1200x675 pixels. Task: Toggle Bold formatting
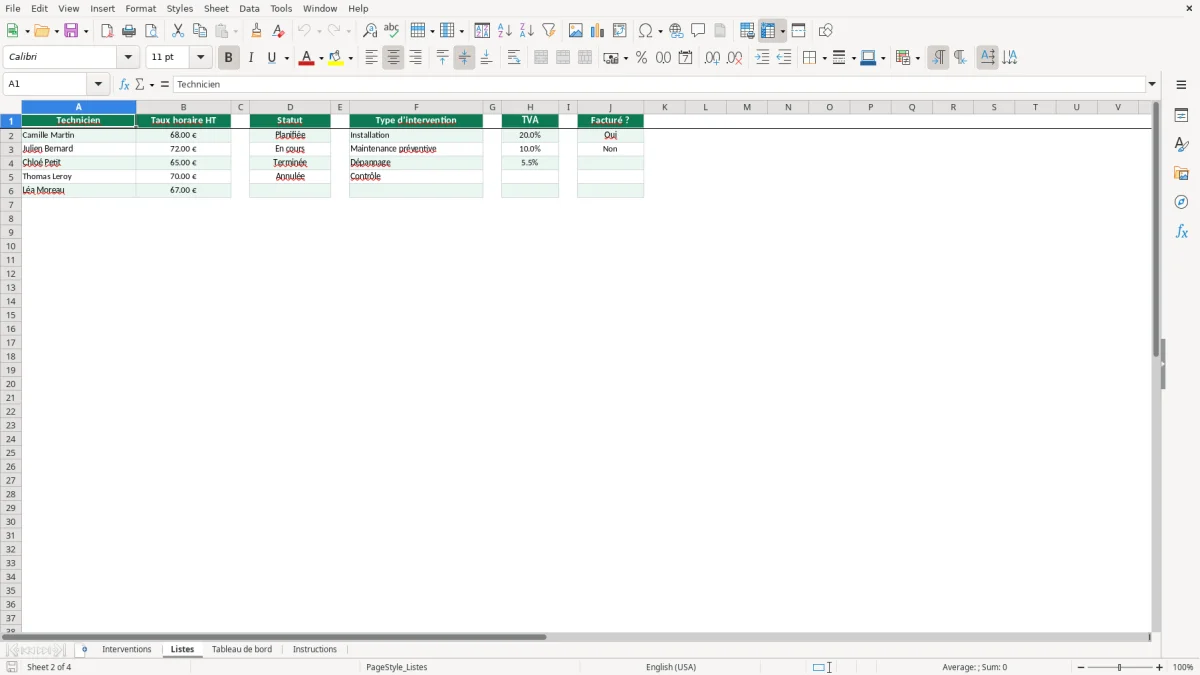coord(229,58)
